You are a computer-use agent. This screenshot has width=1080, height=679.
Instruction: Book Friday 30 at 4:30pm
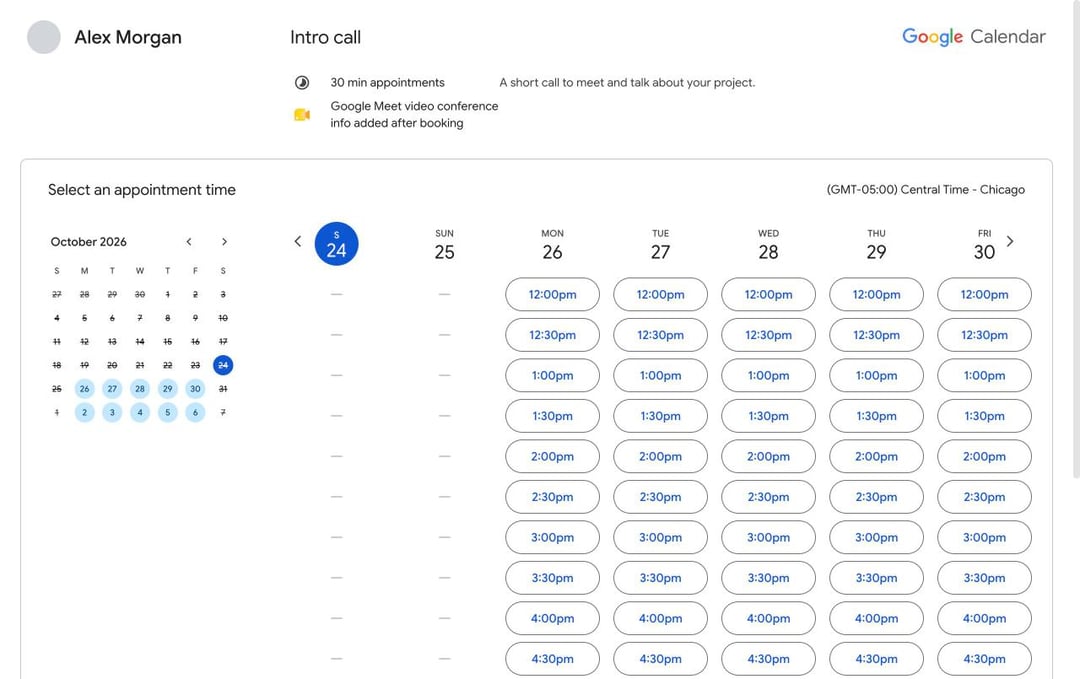(x=984, y=659)
